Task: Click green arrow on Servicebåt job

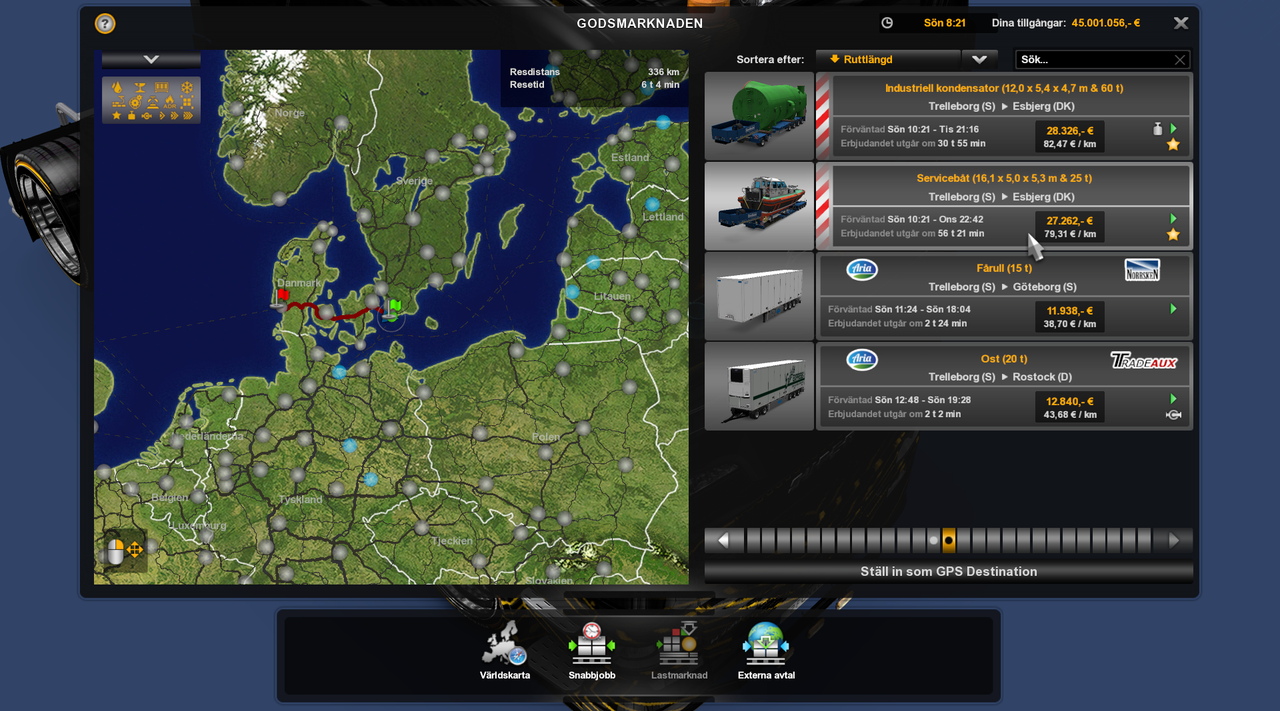Action: coord(1174,219)
